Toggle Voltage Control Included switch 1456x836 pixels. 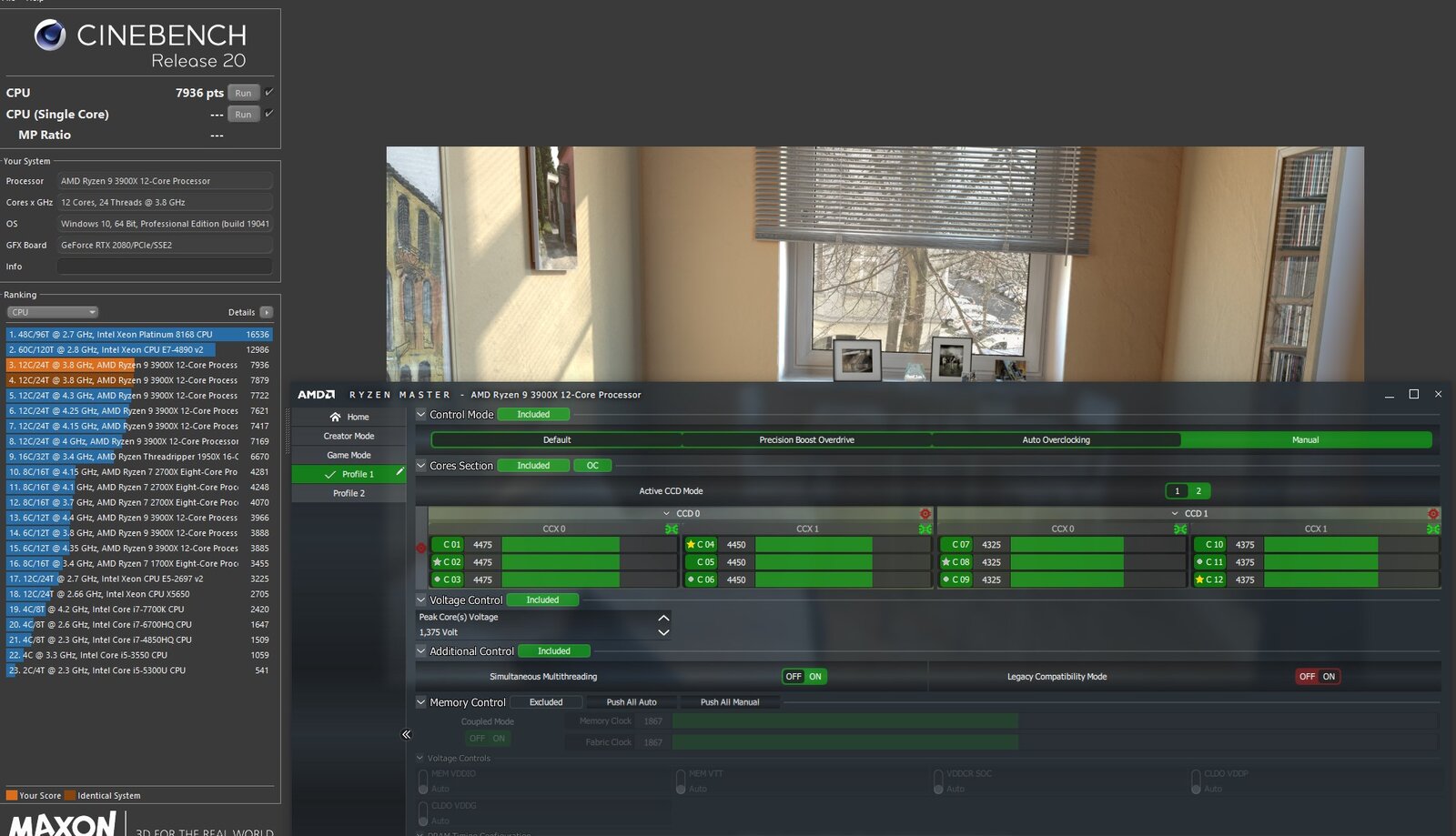click(542, 599)
